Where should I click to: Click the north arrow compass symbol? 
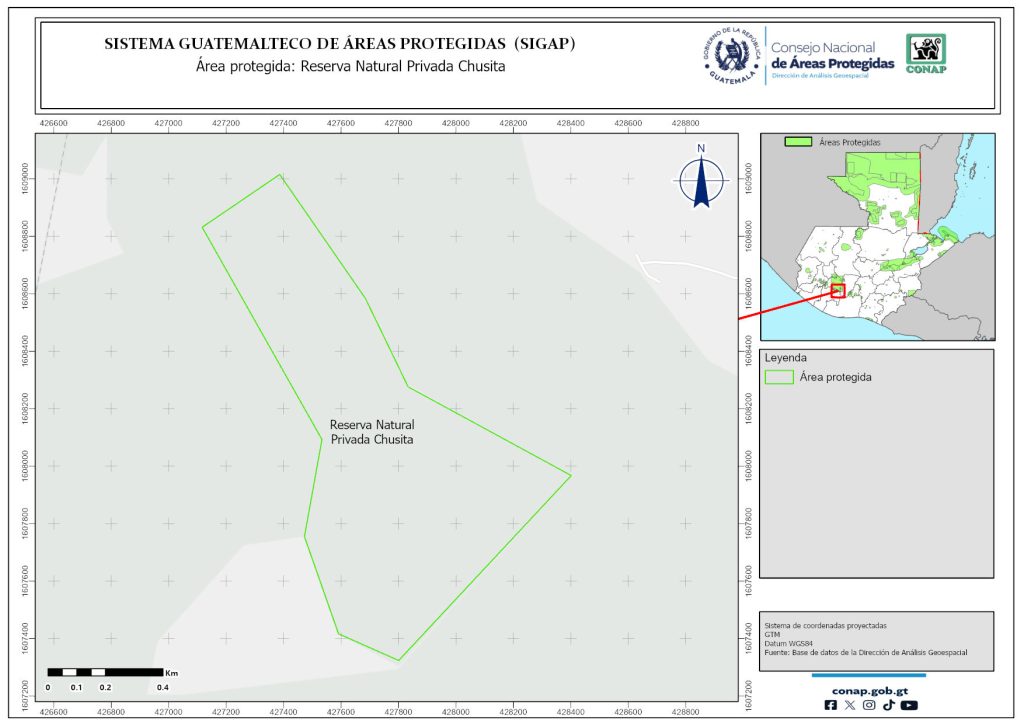[x=701, y=178]
